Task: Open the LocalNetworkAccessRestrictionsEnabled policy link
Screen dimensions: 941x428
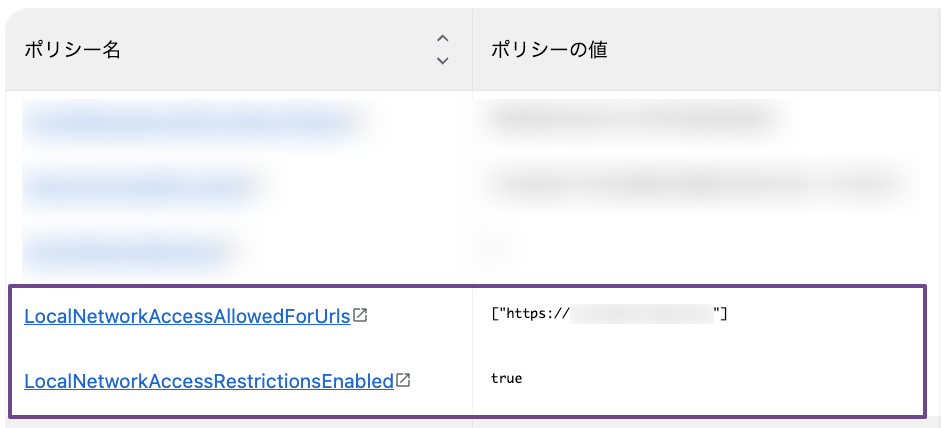Action: (x=209, y=381)
